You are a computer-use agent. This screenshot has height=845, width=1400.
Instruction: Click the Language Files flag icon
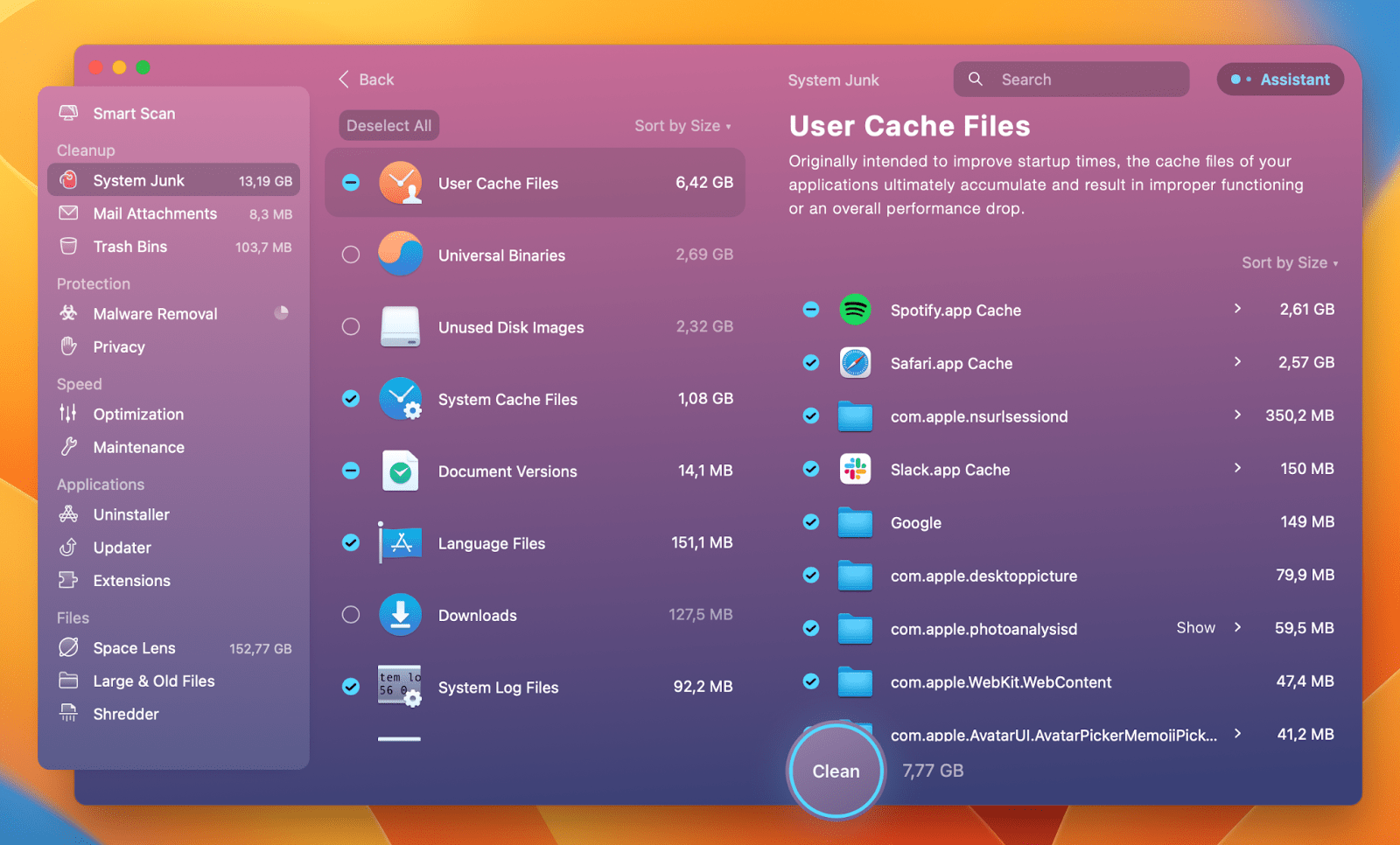(x=401, y=542)
